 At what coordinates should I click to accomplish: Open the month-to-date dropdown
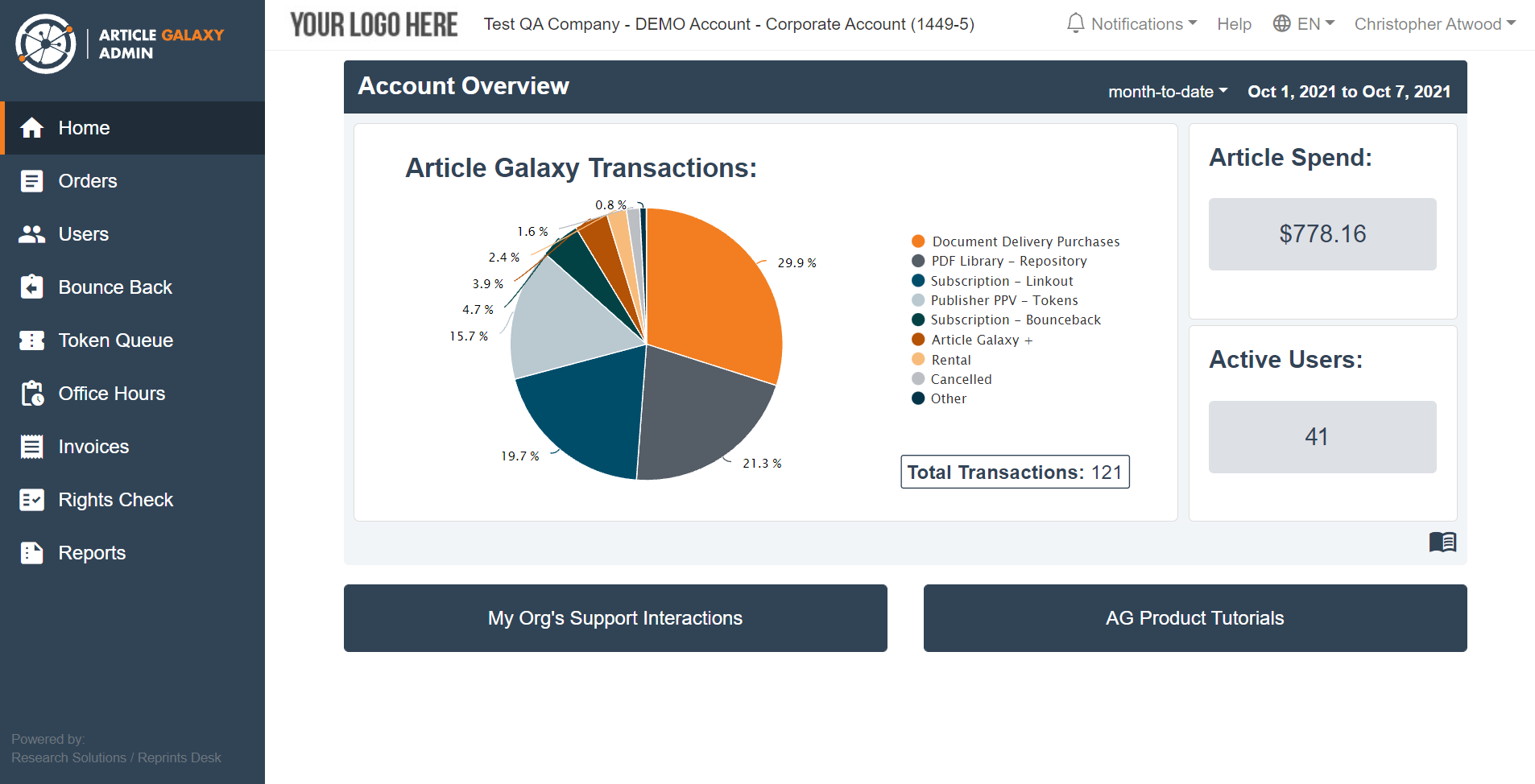pyautogui.click(x=1168, y=91)
